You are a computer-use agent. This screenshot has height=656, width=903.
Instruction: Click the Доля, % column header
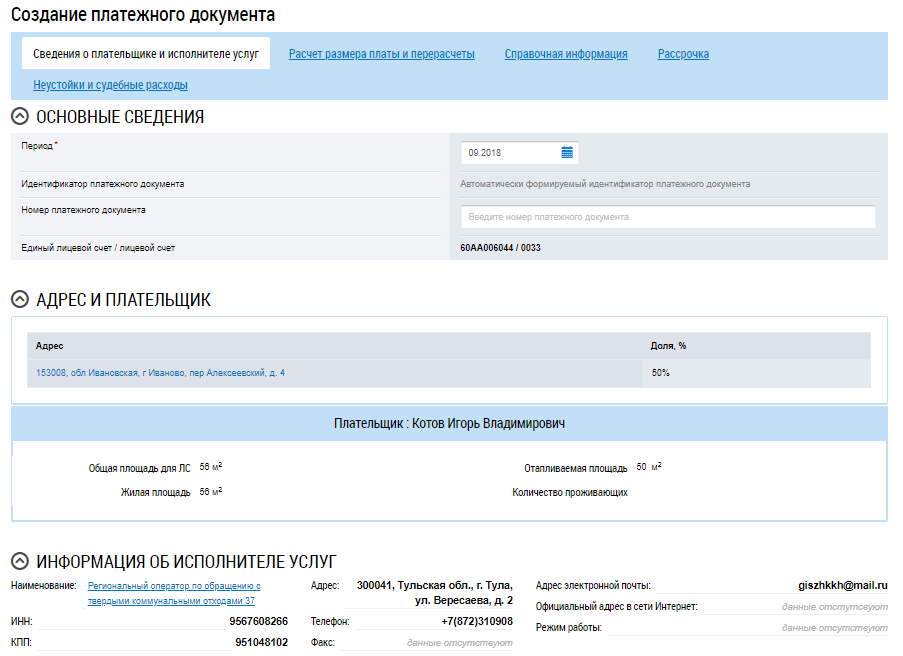pyautogui.click(x=668, y=346)
